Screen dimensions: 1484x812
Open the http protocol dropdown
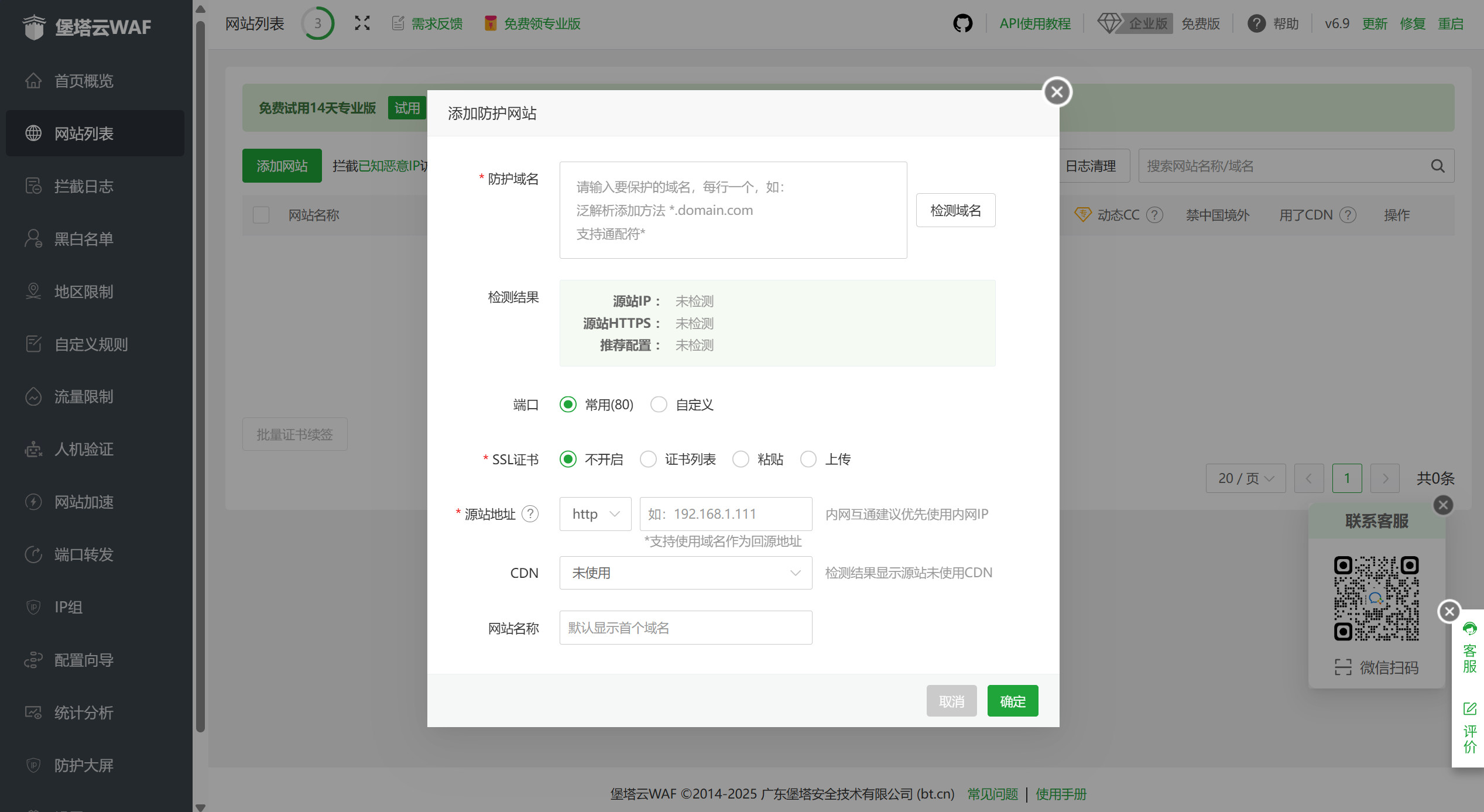point(595,513)
